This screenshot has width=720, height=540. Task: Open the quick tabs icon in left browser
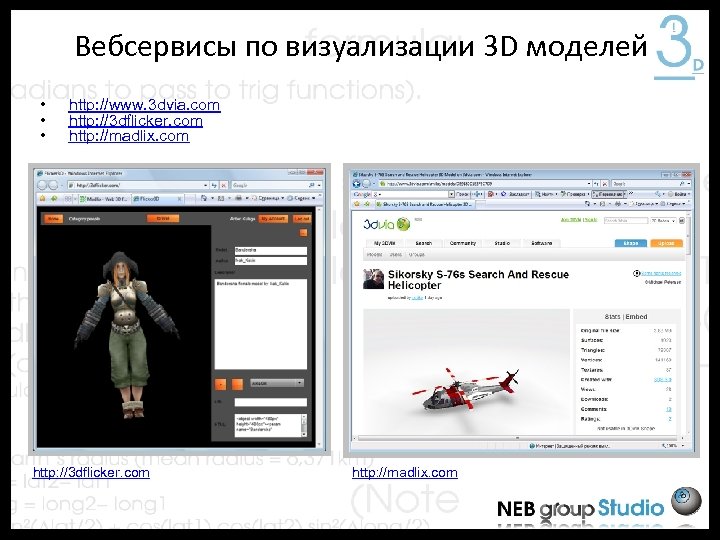68,198
